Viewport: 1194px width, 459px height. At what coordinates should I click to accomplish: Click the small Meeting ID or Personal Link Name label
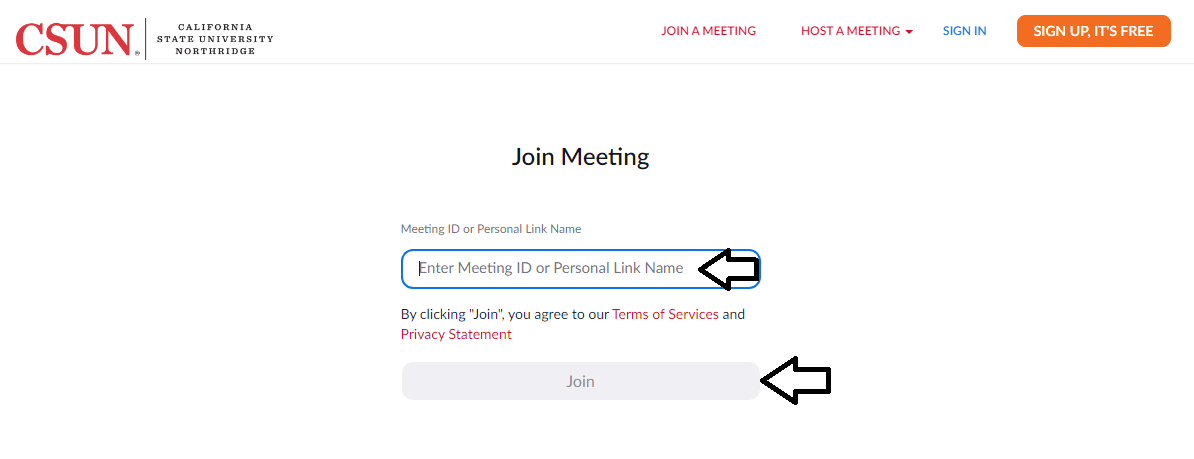tap(491, 229)
